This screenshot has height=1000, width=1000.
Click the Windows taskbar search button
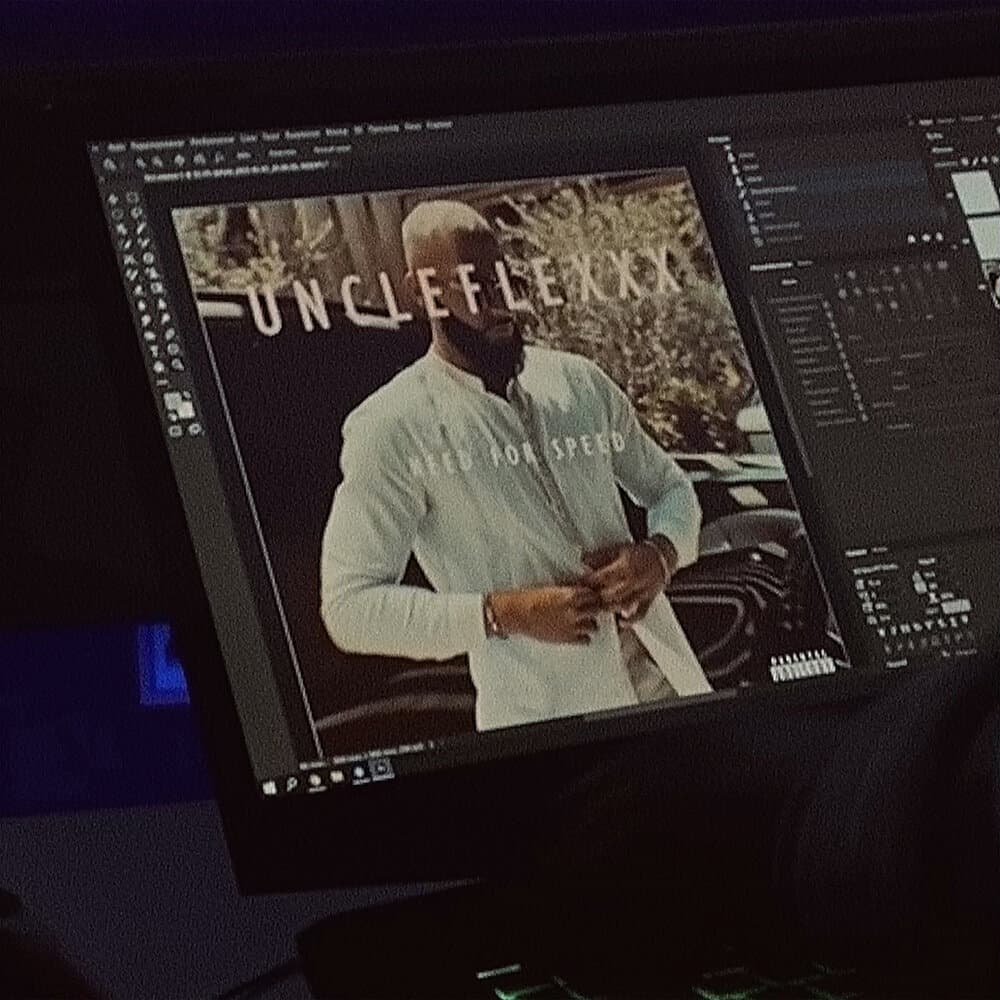291,785
